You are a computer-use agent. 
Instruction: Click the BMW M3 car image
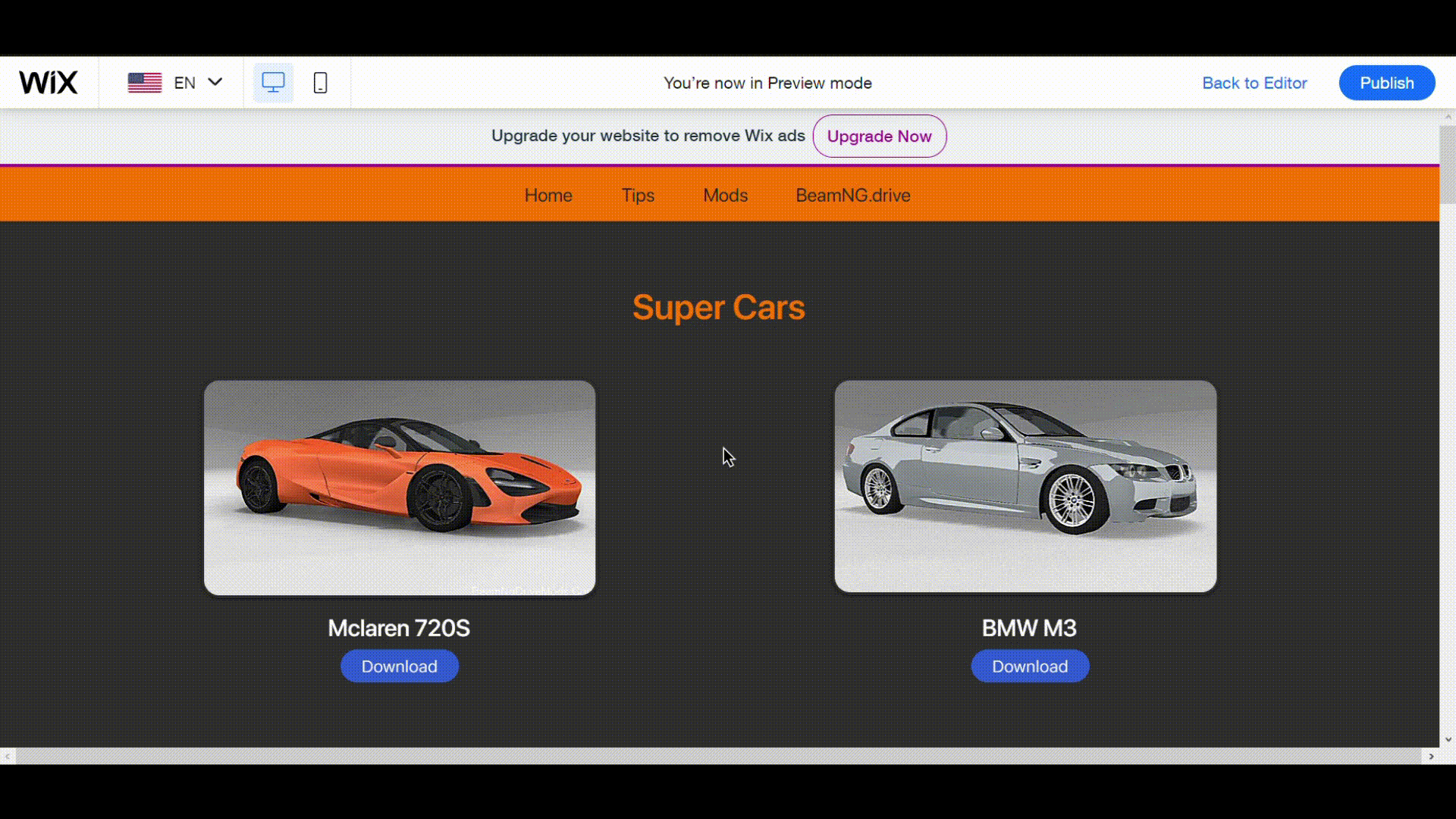click(1025, 486)
